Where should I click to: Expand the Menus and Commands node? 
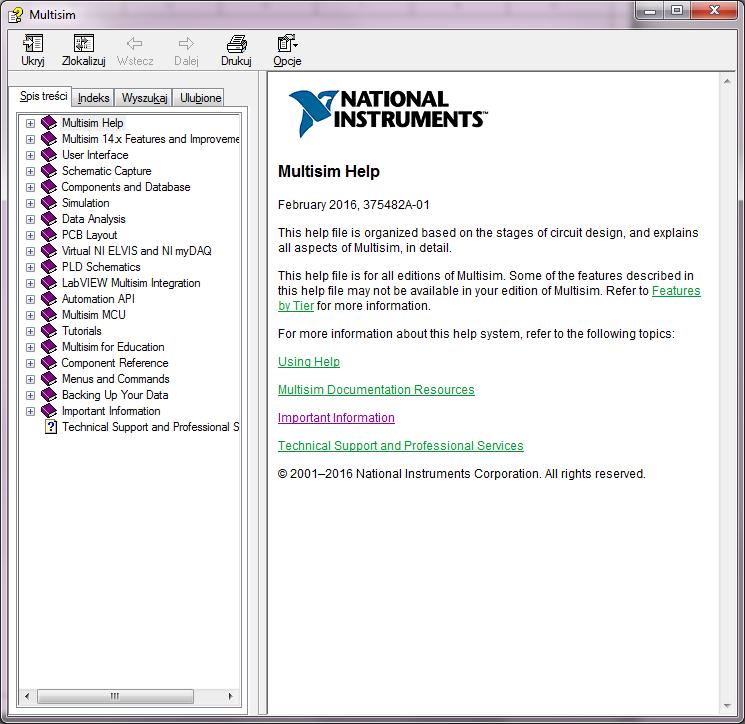30,379
